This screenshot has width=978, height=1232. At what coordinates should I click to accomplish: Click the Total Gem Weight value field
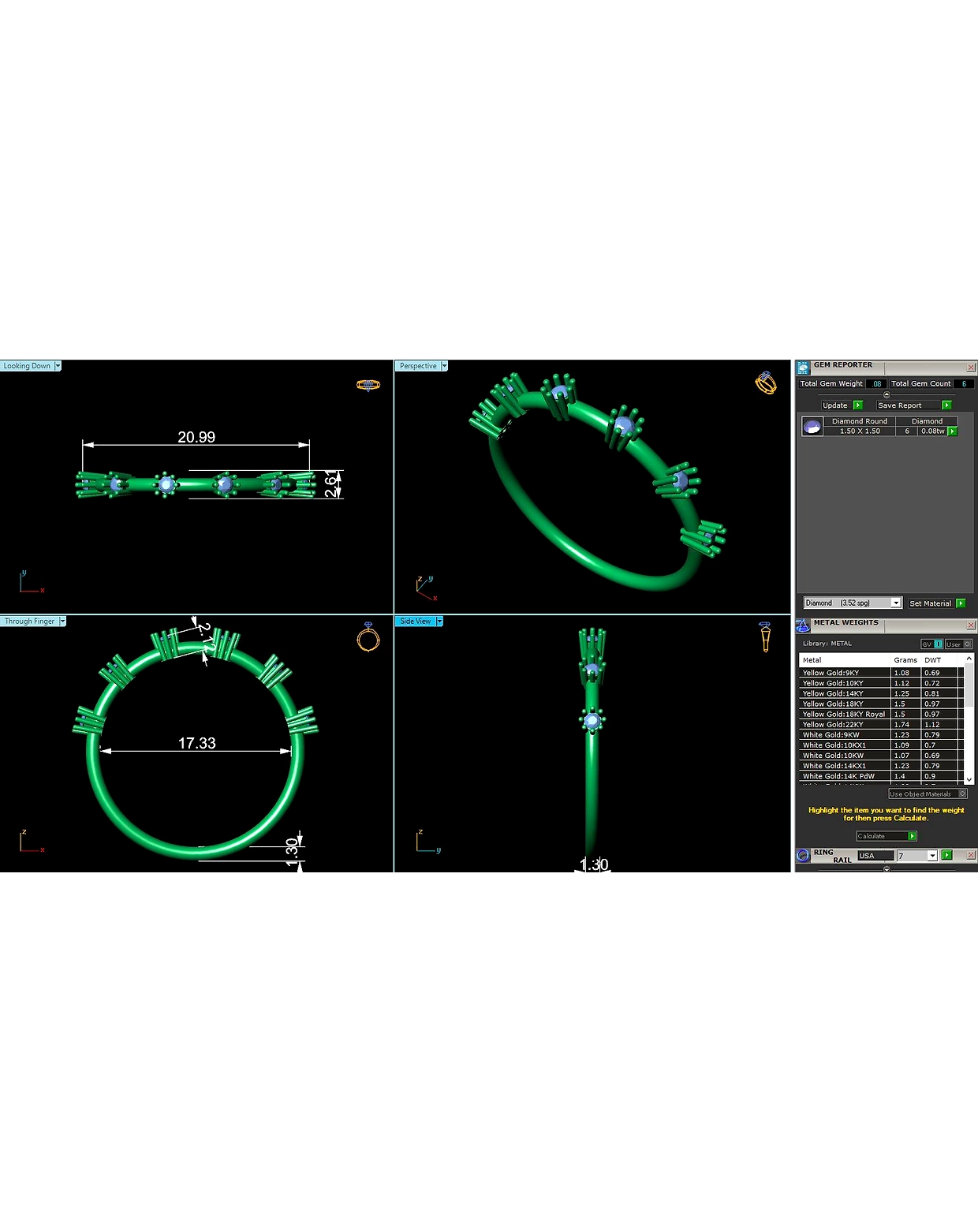(x=876, y=384)
